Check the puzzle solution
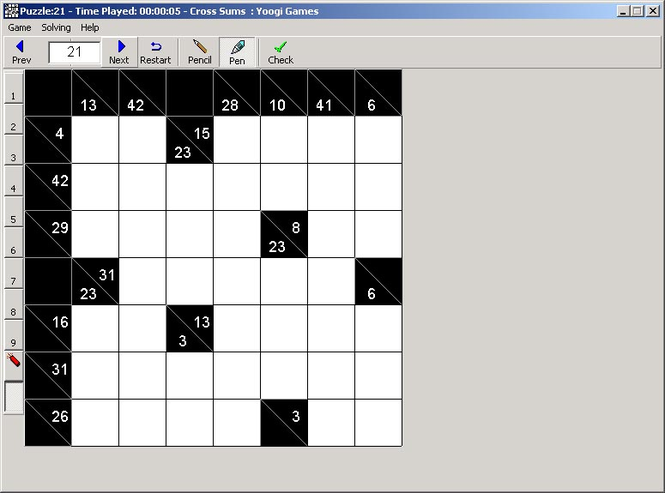 click(280, 52)
